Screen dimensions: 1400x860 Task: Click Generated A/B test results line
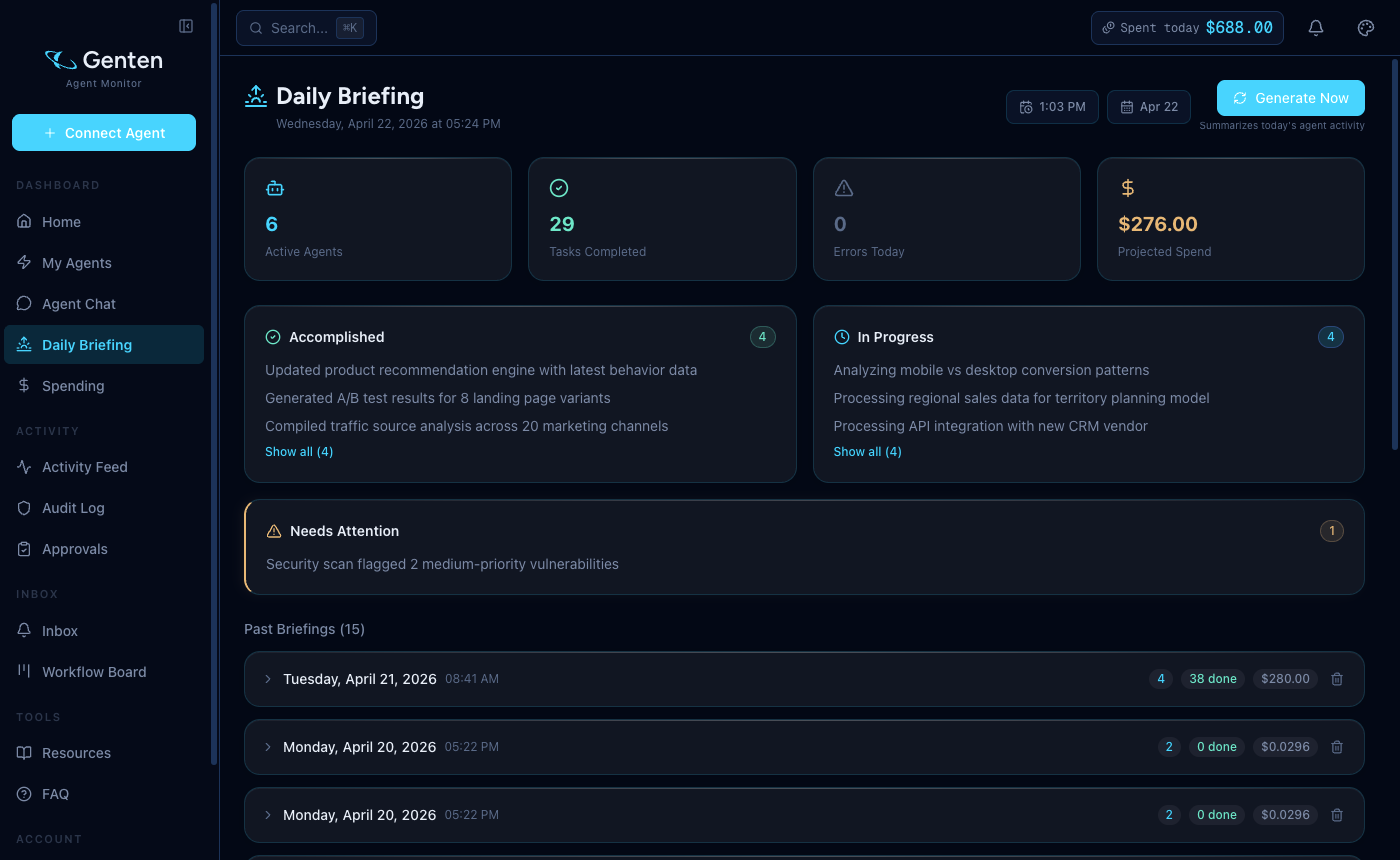(x=438, y=398)
